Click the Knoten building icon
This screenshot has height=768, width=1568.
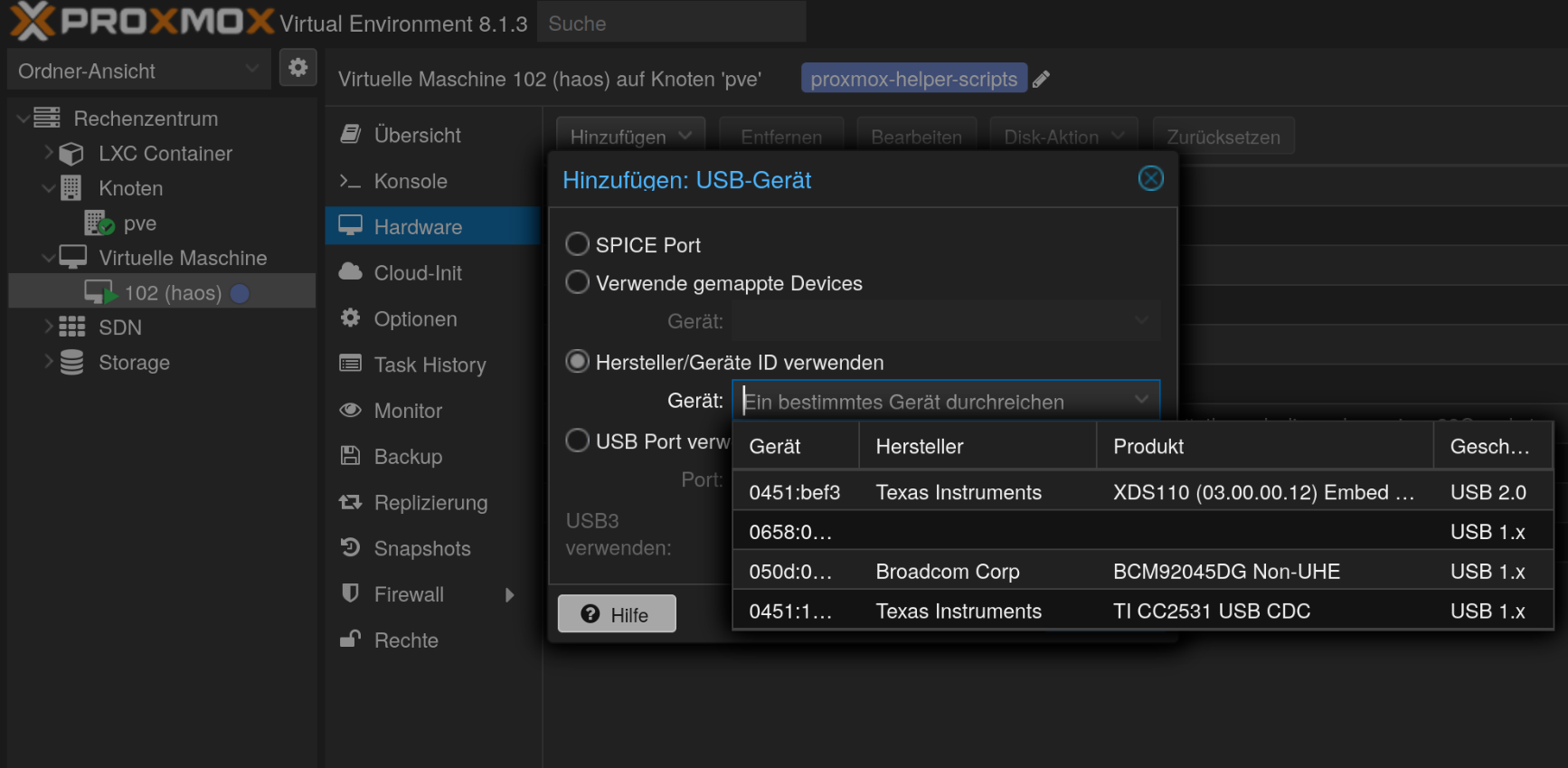tap(71, 188)
